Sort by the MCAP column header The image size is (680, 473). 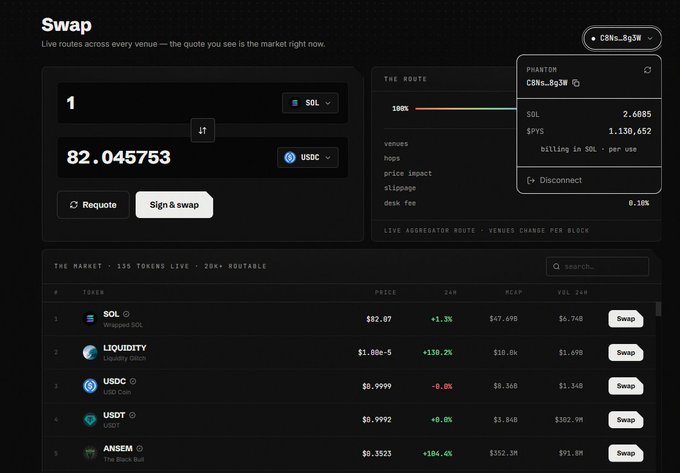513,292
